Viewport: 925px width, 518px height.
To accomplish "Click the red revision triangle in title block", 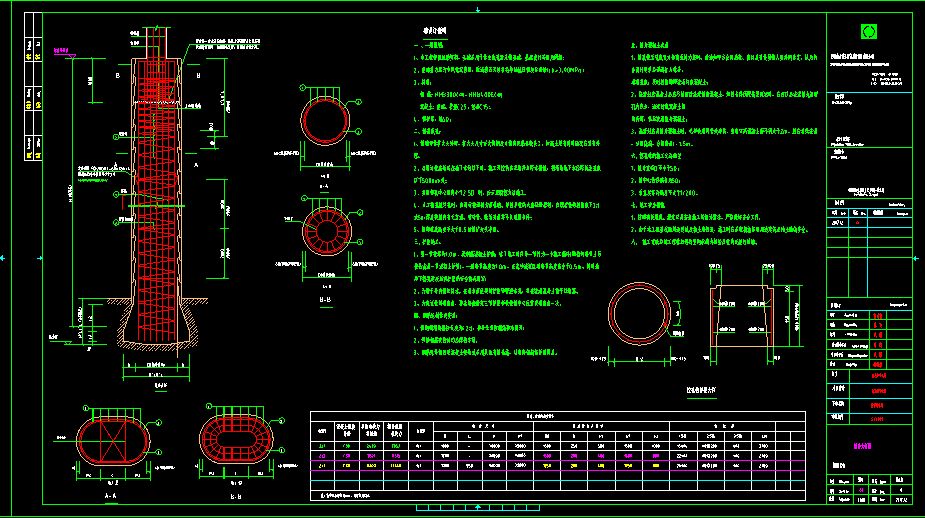I will click(857, 223).
